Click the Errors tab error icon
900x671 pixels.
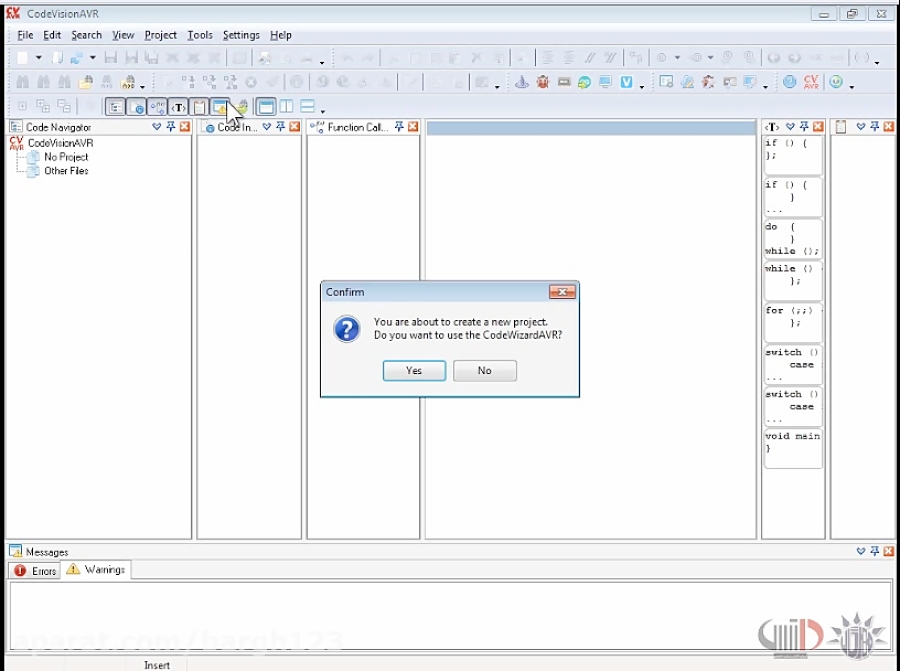(x=22, y=570)
